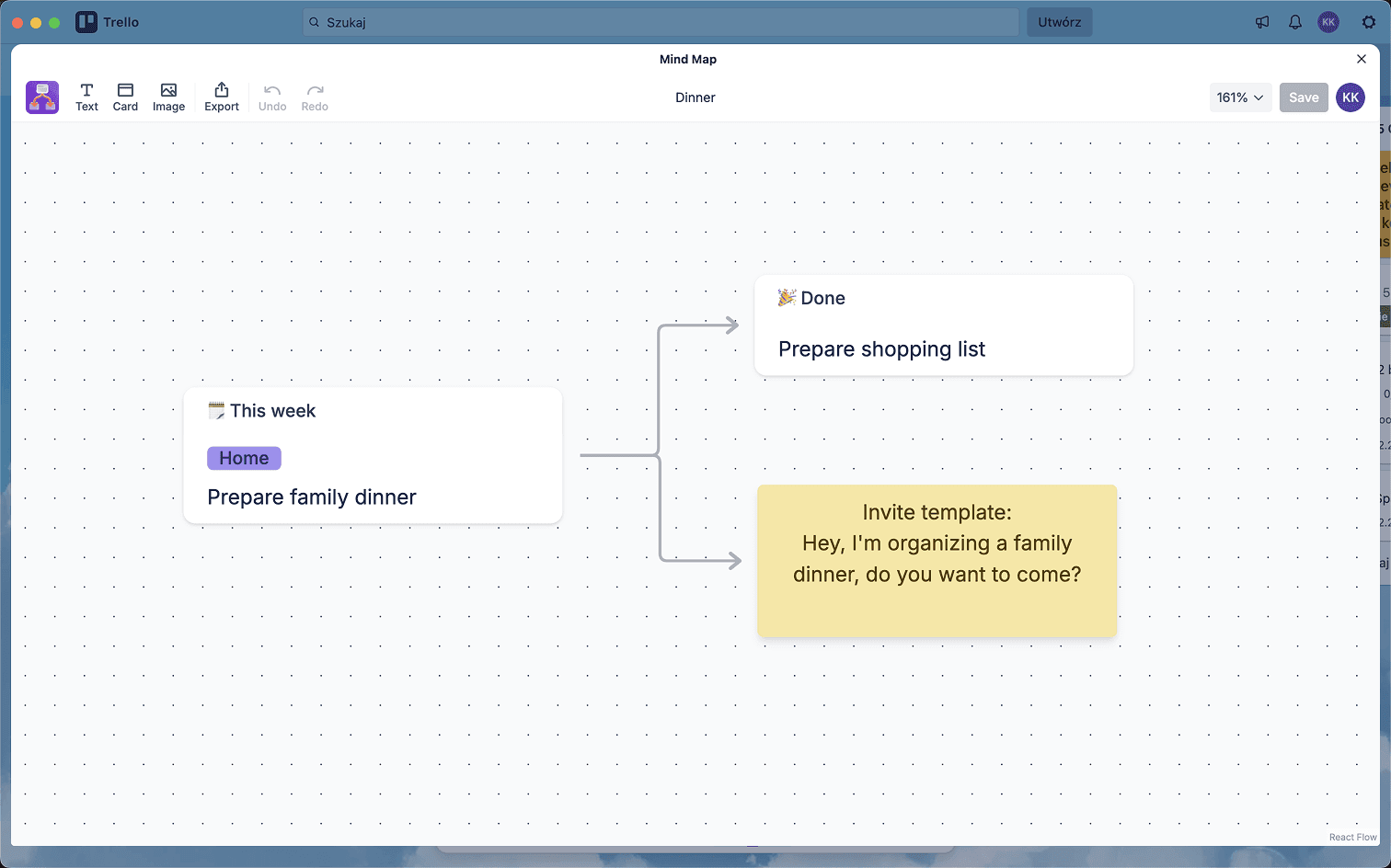Expand the 161% zoom dropdown

pyautogui.click(x=1239, y=97)
